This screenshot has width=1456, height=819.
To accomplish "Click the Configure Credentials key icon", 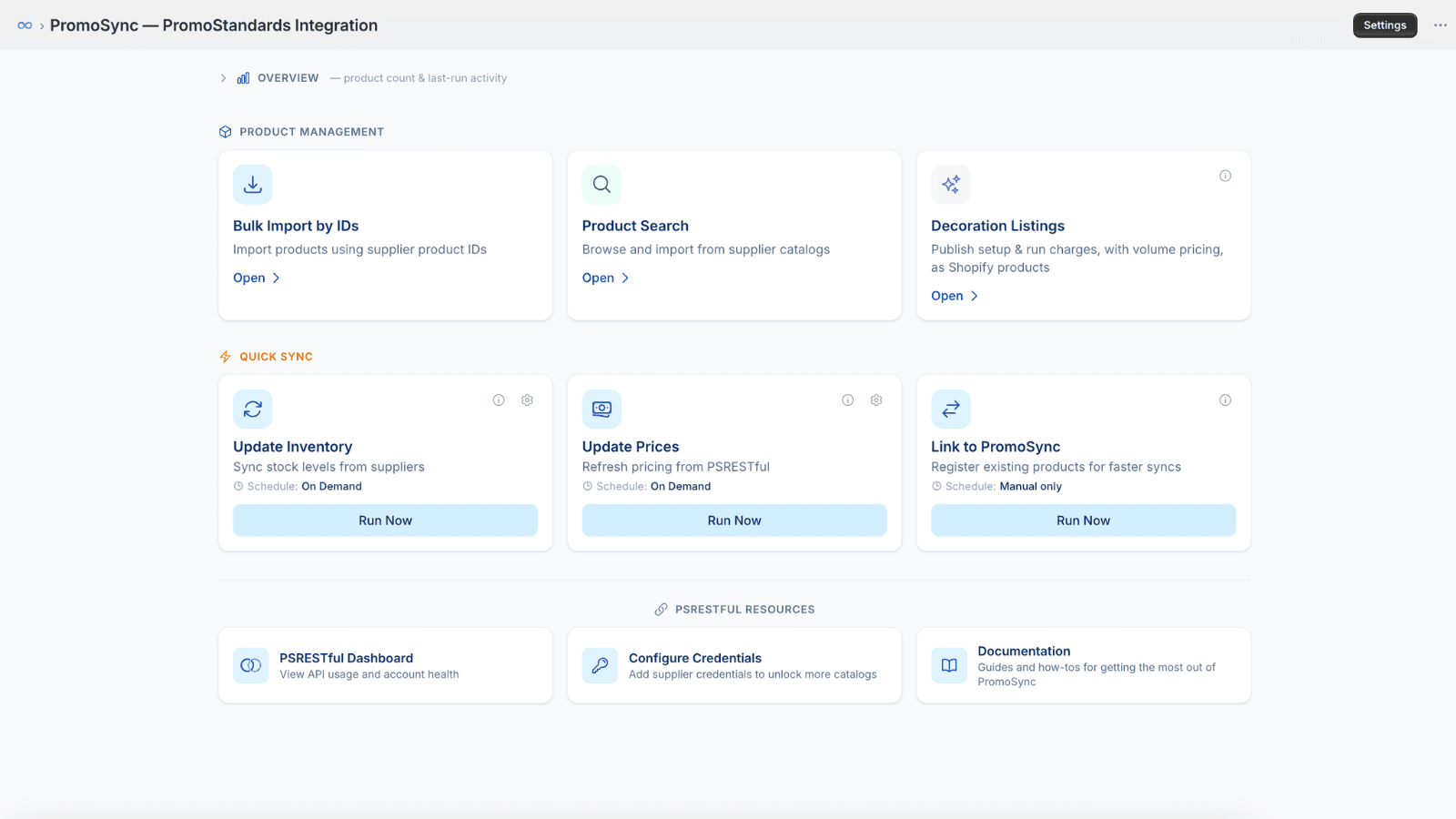I will (600, 665).
